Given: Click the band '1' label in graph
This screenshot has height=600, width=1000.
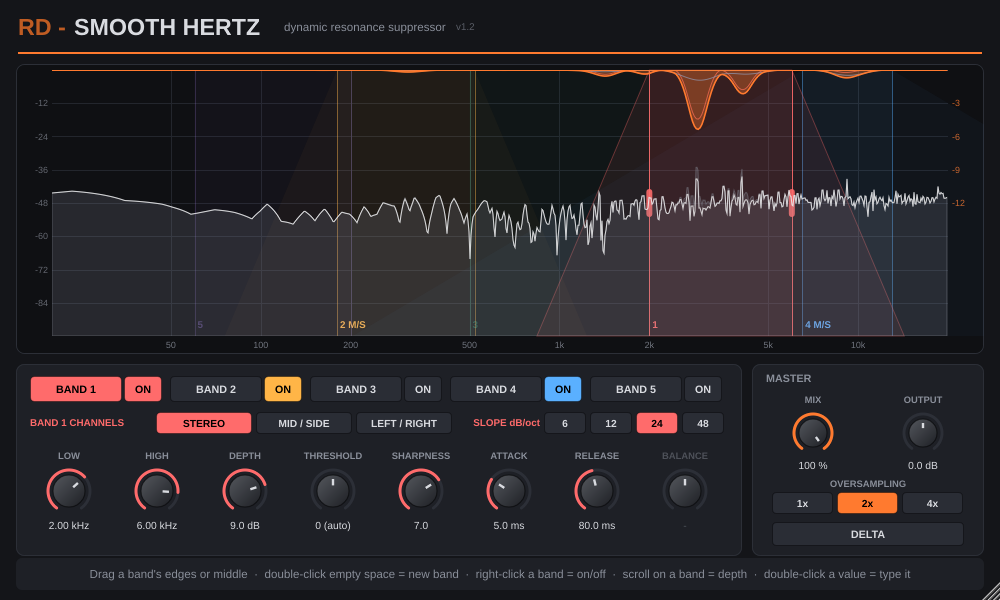Looking at the screenshot, I should (655, 325).
